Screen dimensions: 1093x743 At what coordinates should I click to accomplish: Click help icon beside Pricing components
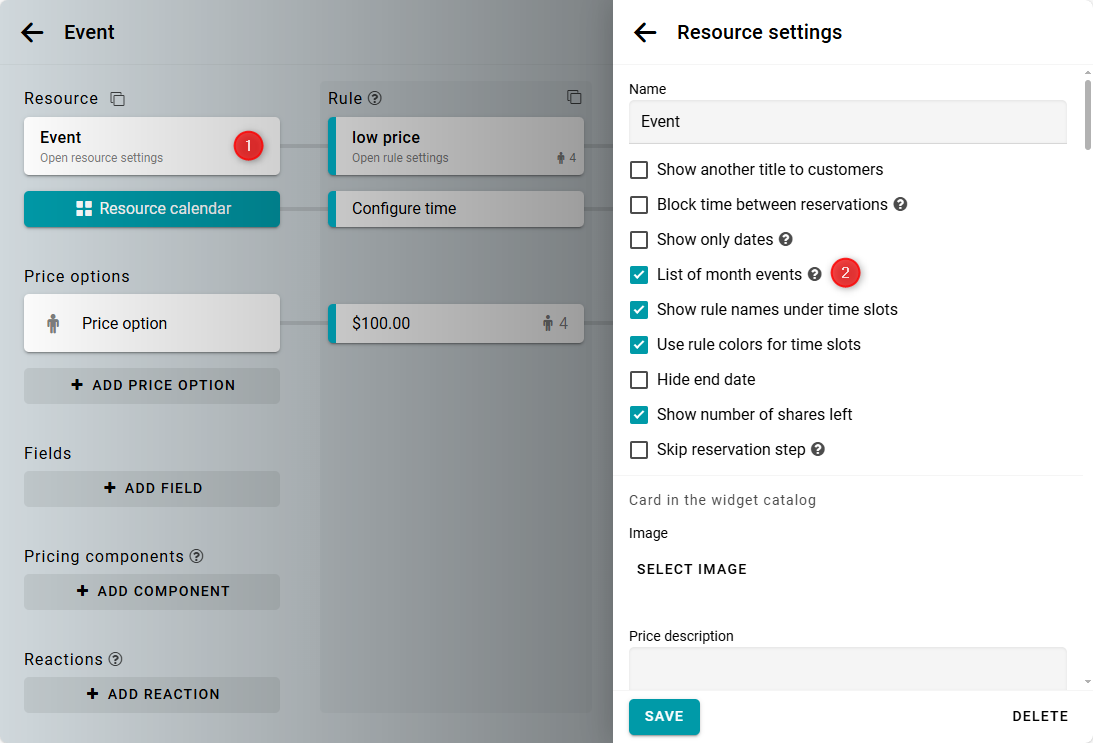pyautogui.click(x=196, y=557)
